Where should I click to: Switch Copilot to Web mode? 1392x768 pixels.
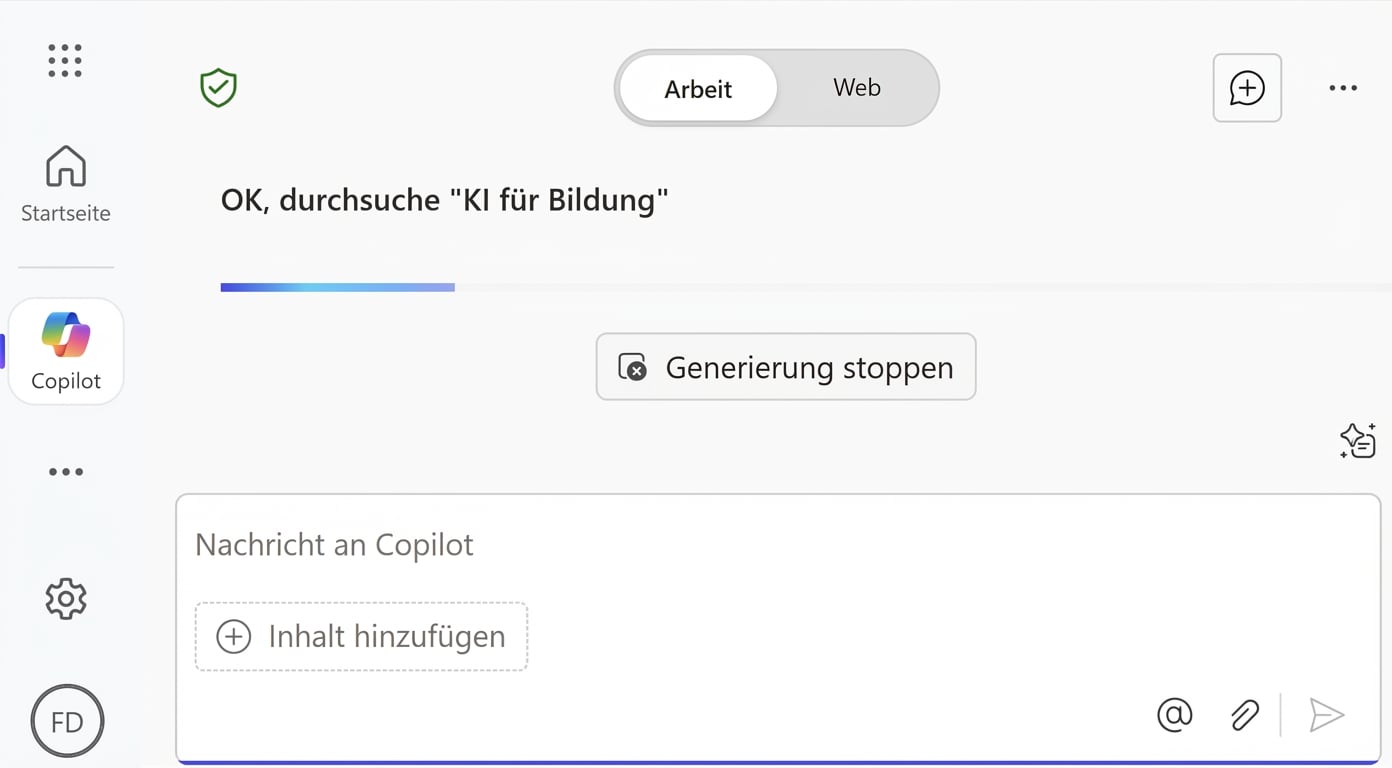coord(855,88)
